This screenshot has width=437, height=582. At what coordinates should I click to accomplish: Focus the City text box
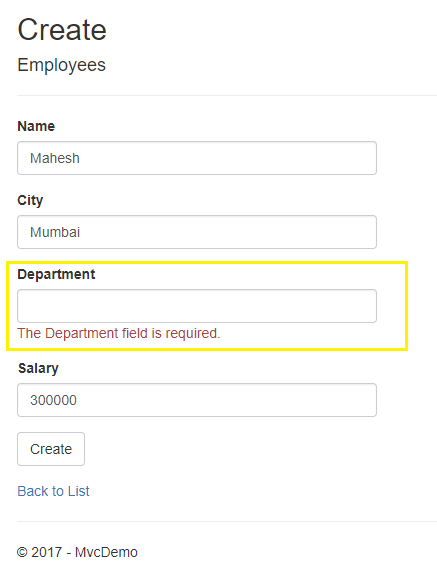click(197, 232)
